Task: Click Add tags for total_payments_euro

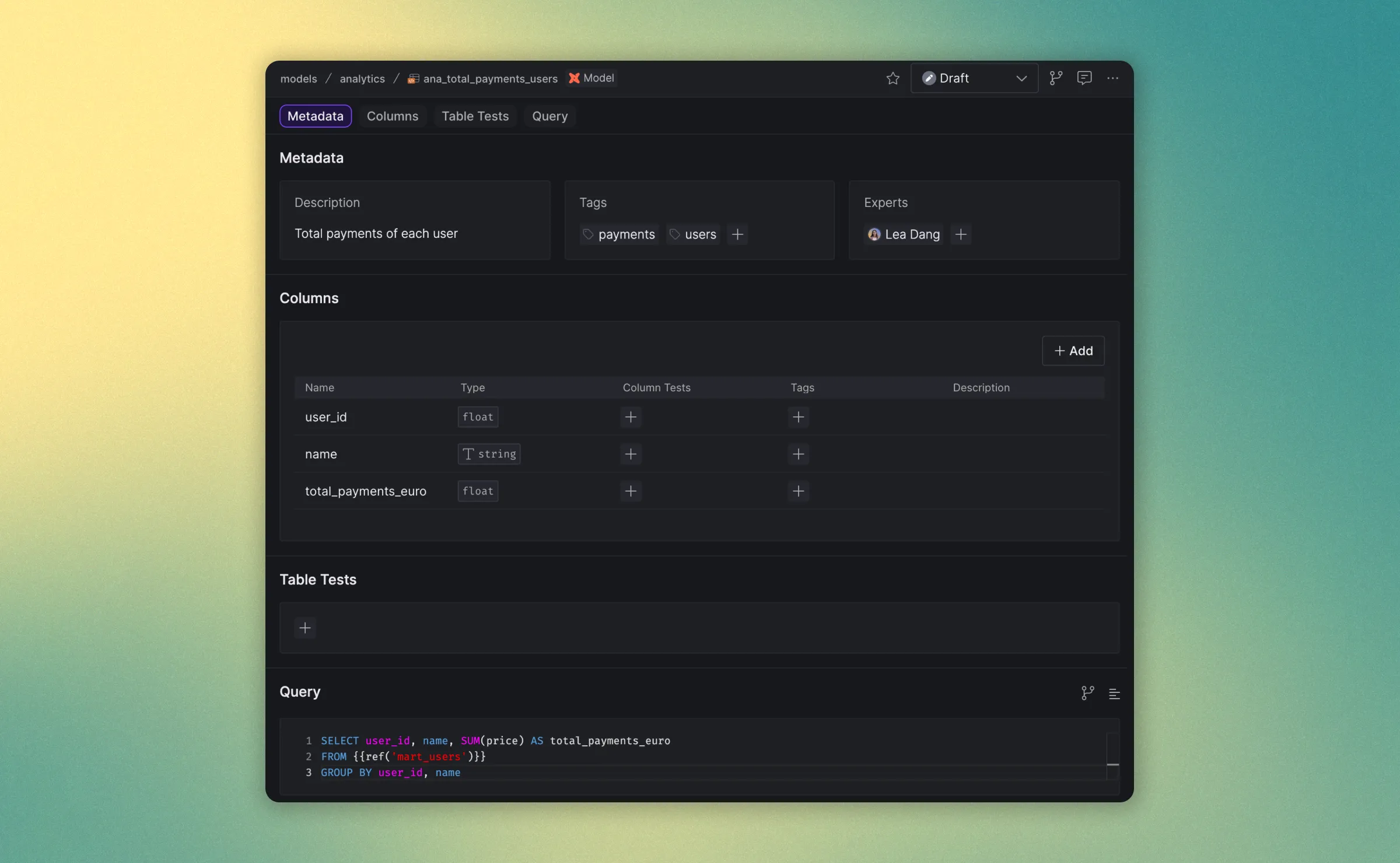Action: click(798, 491)
